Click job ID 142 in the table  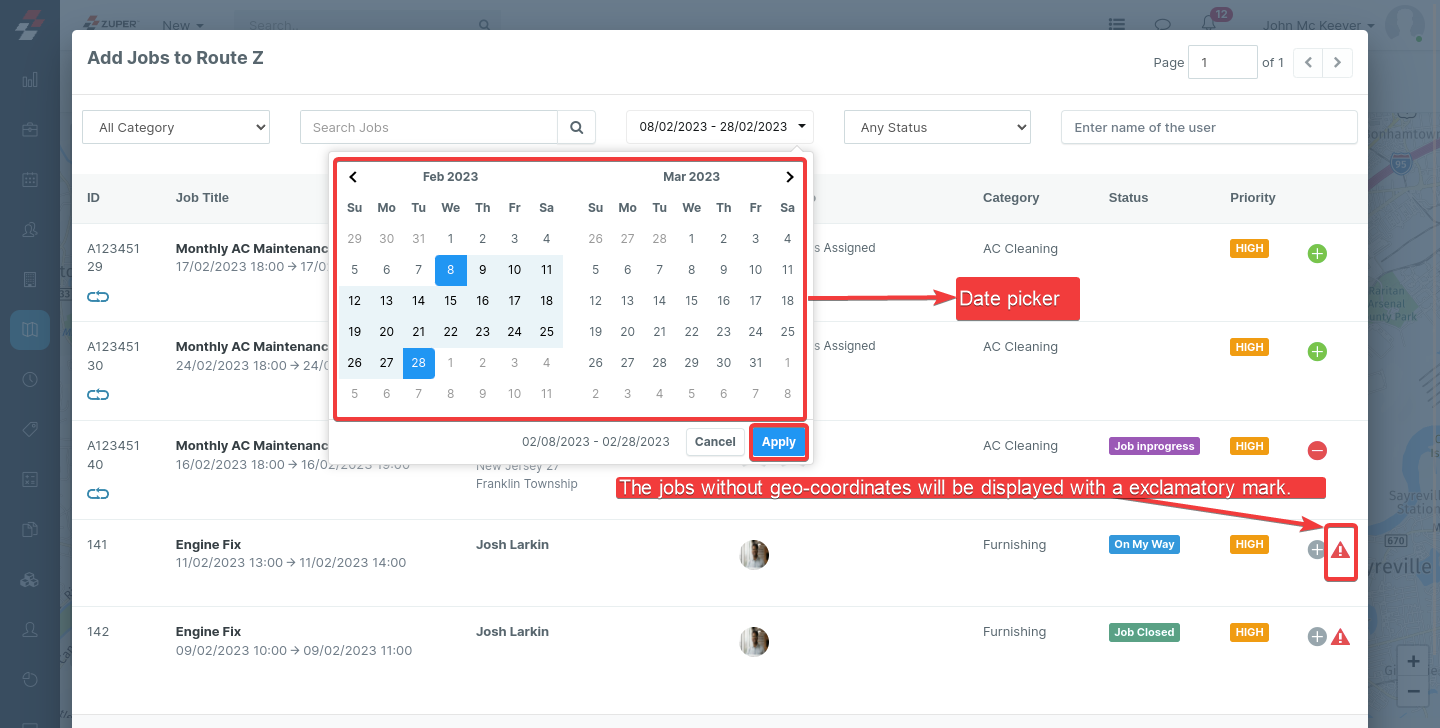98,632
